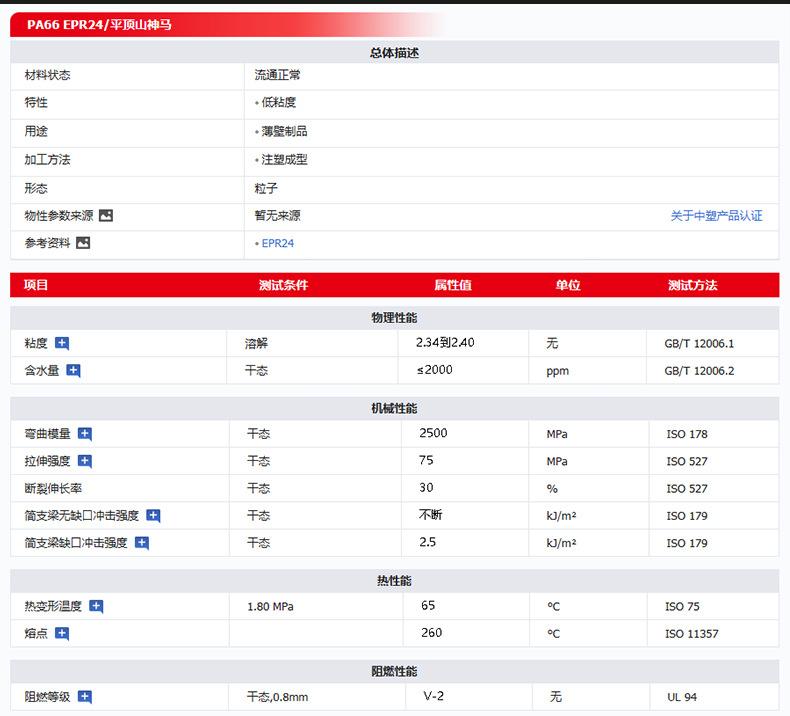Image resolution: width=790 pixels, height=716 pixels.
Task: Expand the plus icon next to 阻燃等级
Action: coord(85,697)
